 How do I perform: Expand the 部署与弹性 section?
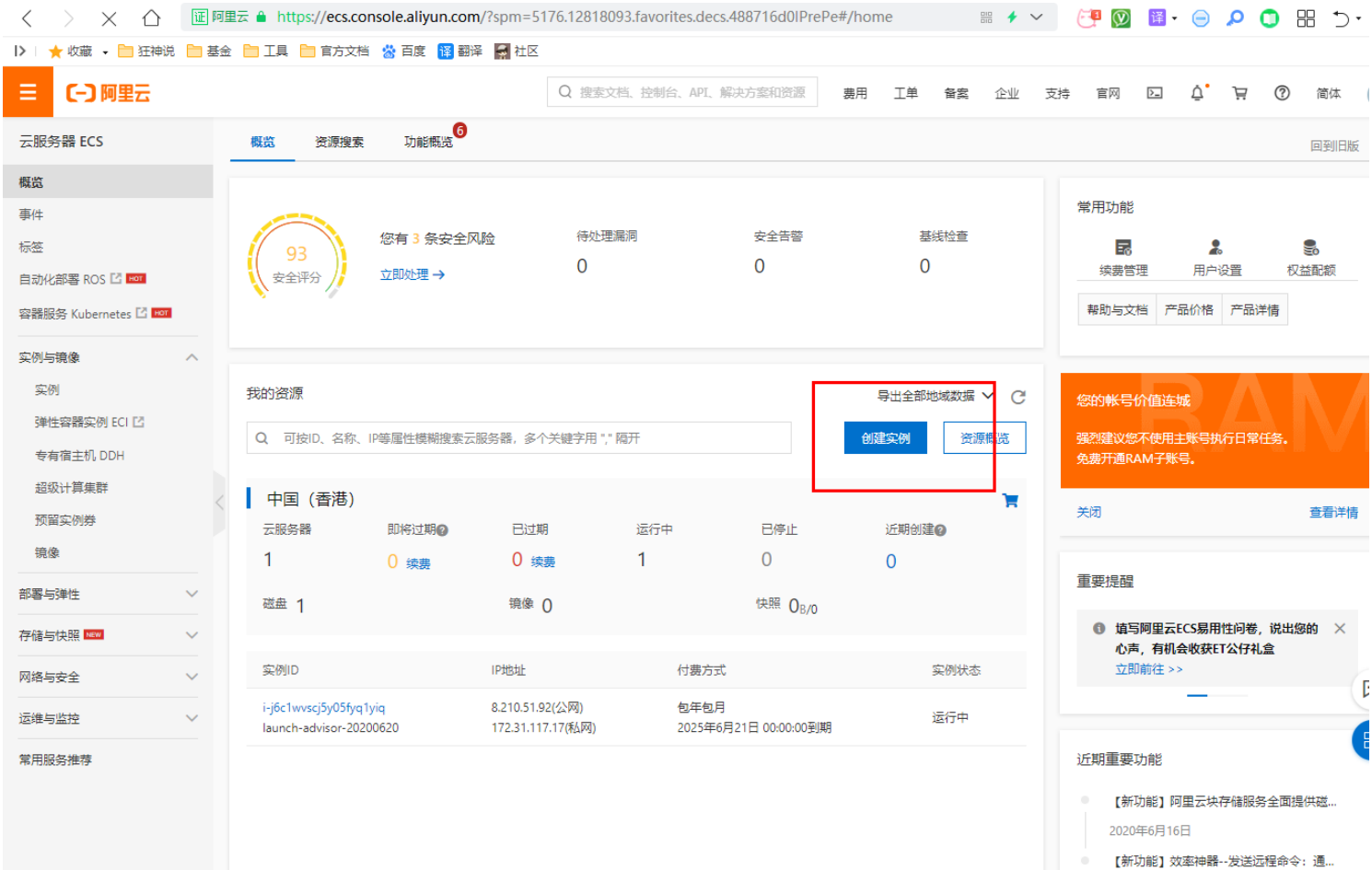pos(192,594)
